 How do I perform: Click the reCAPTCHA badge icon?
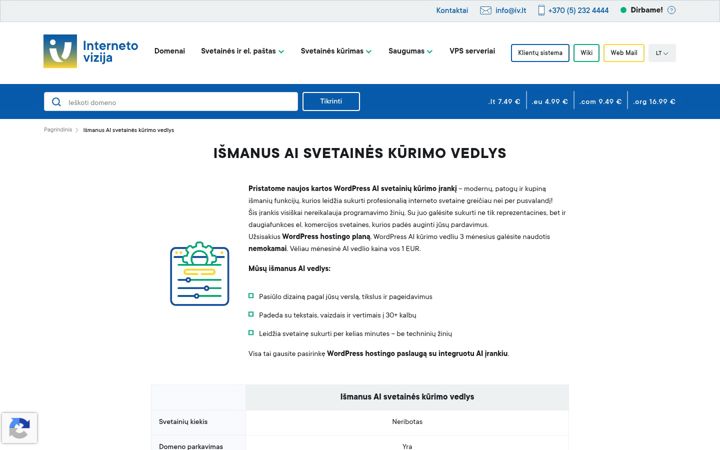[x=19, y=428]
